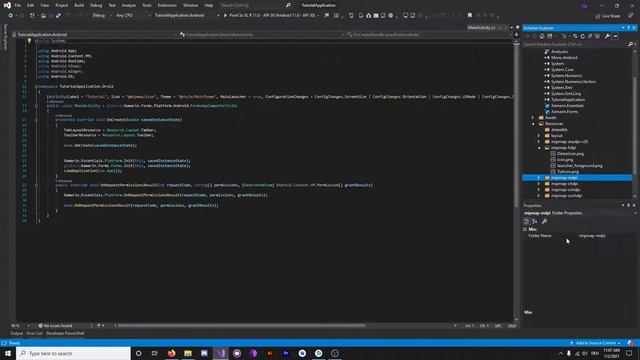Select the Xamarin.Forms reference
Screen dimensions: 640x360
(x=564, y=112)
